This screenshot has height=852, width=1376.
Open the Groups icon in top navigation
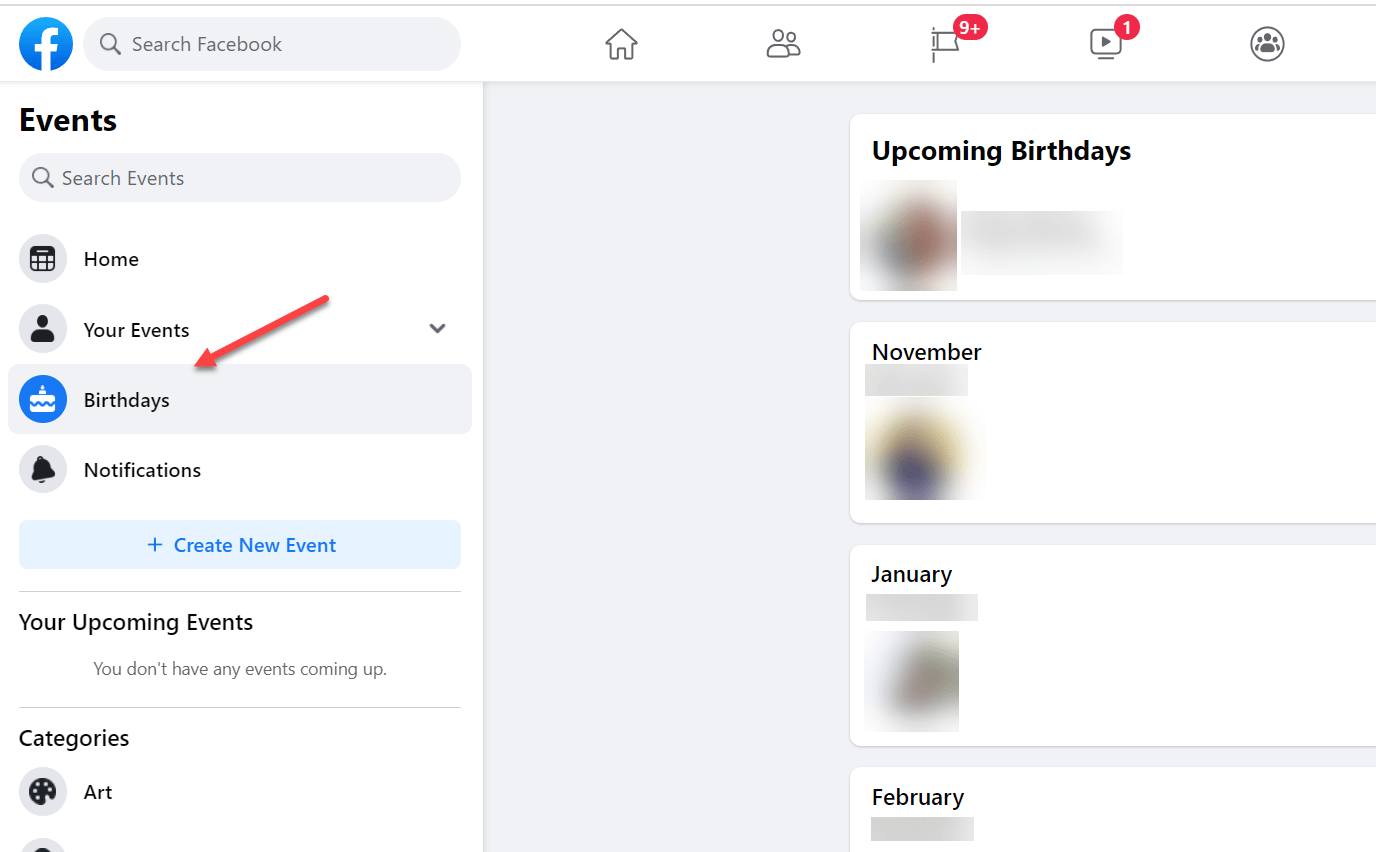(1267, 44)
